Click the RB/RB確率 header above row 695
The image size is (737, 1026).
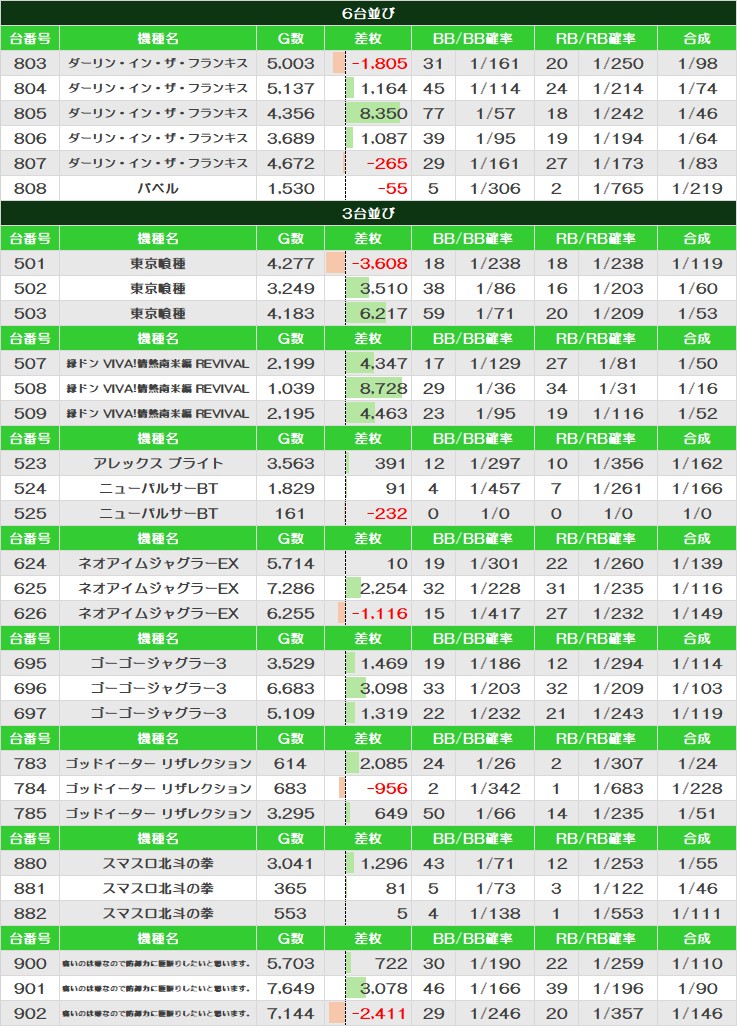596,639
